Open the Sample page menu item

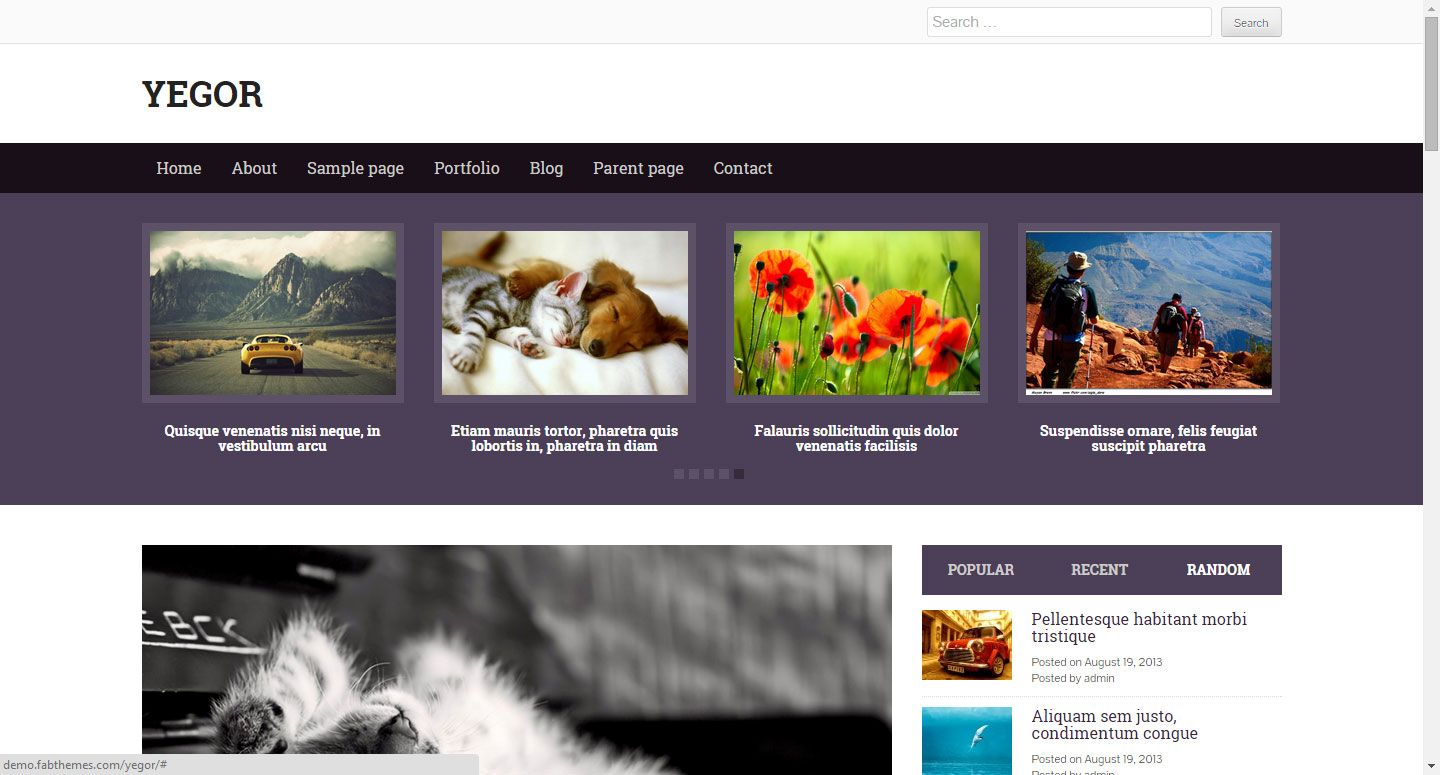pos(355,168)
